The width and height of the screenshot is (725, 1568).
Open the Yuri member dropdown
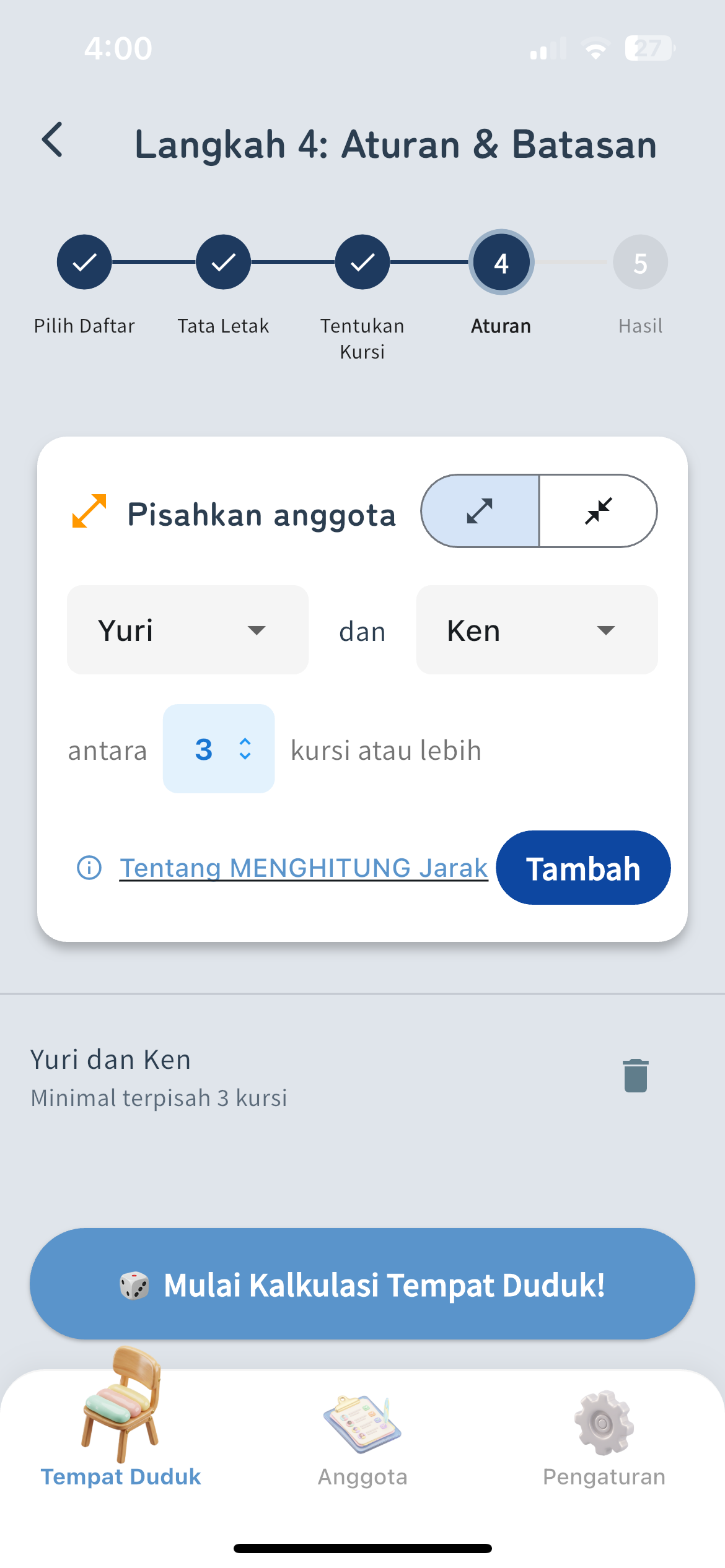pyautogui.click(x=187, y=630)
